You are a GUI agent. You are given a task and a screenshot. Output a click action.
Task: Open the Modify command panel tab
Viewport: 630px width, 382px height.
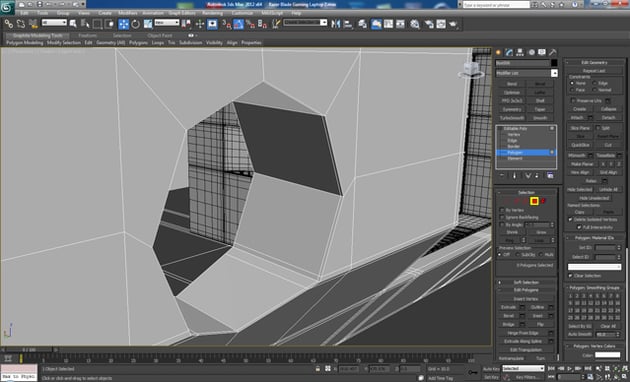click(x=509, y=52)
